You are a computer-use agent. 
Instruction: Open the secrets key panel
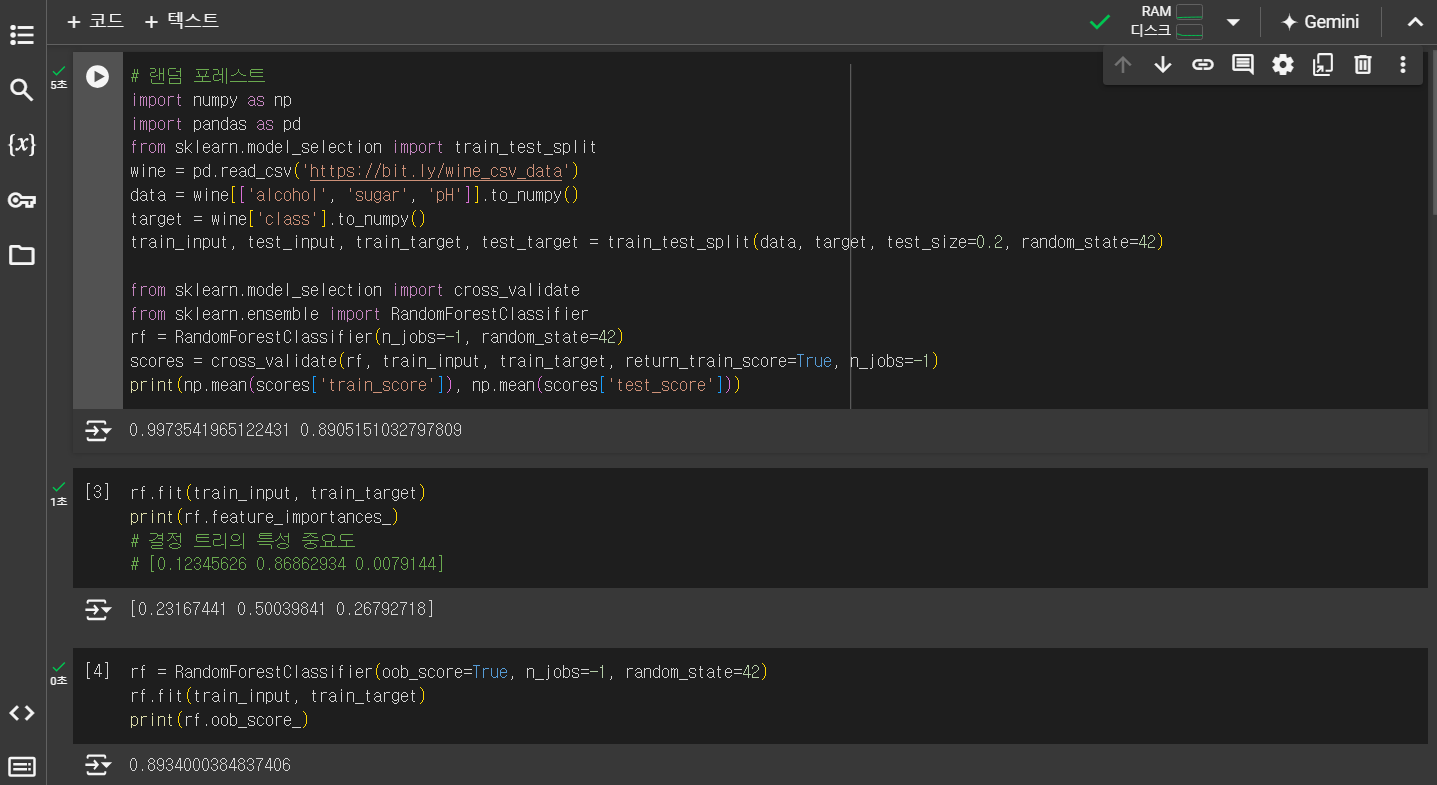click(21, 200)
